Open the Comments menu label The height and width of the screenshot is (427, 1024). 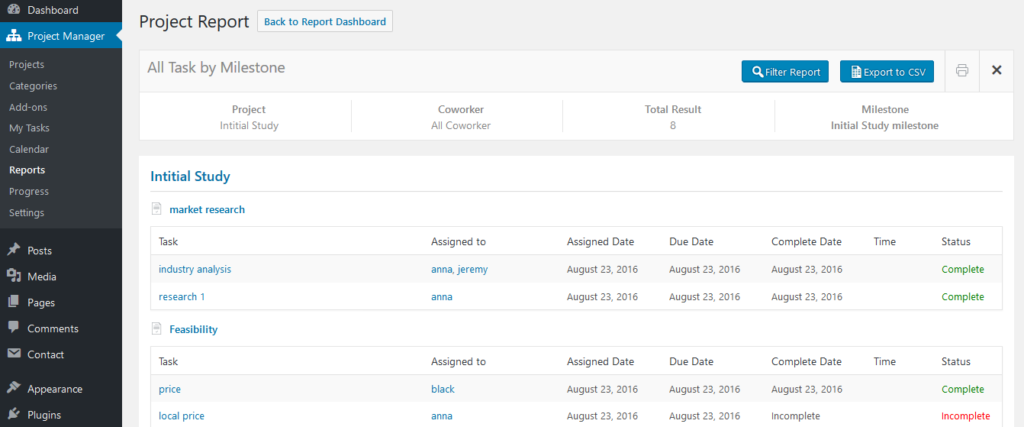[53, 328]
